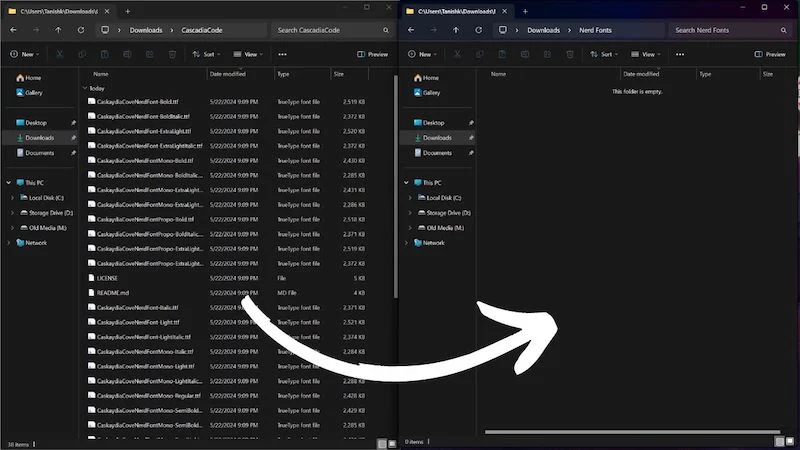The width and height of the screenshot is (800, 450).
Task: Refresh the Nerd Fonts folder view
Action: point(479,30)
